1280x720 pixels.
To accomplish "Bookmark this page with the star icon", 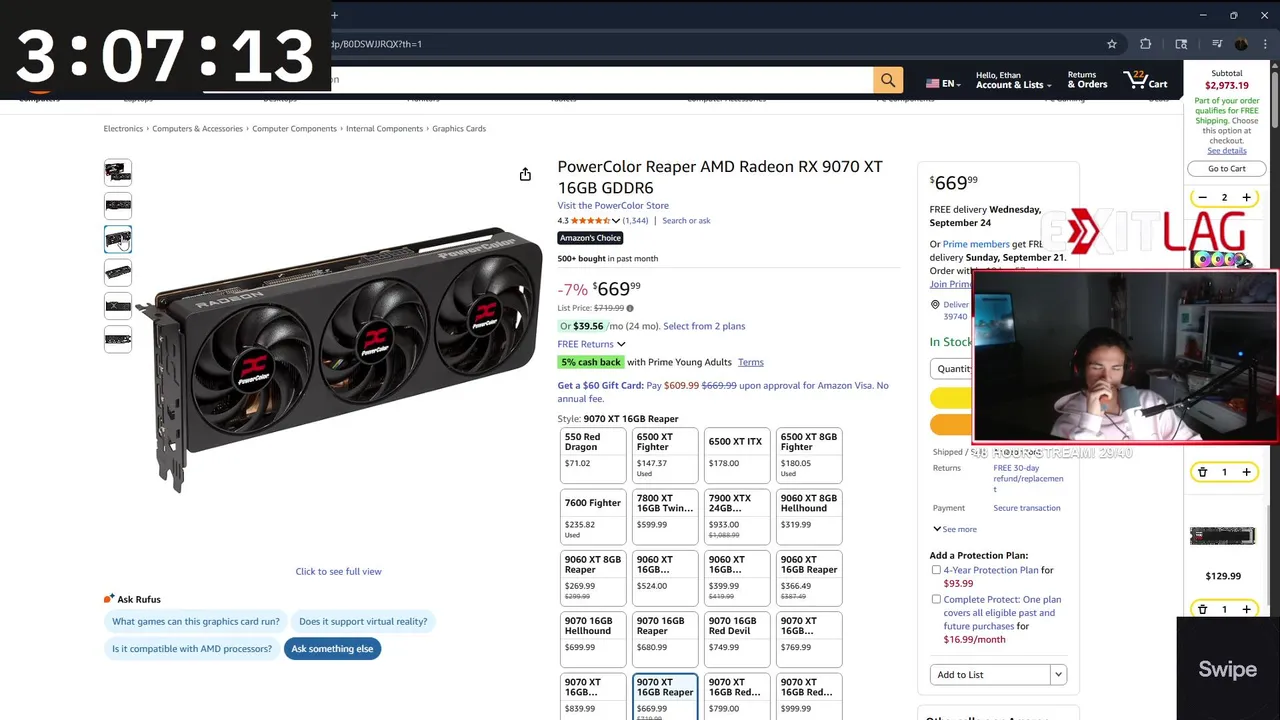I will pos(1111,44).
